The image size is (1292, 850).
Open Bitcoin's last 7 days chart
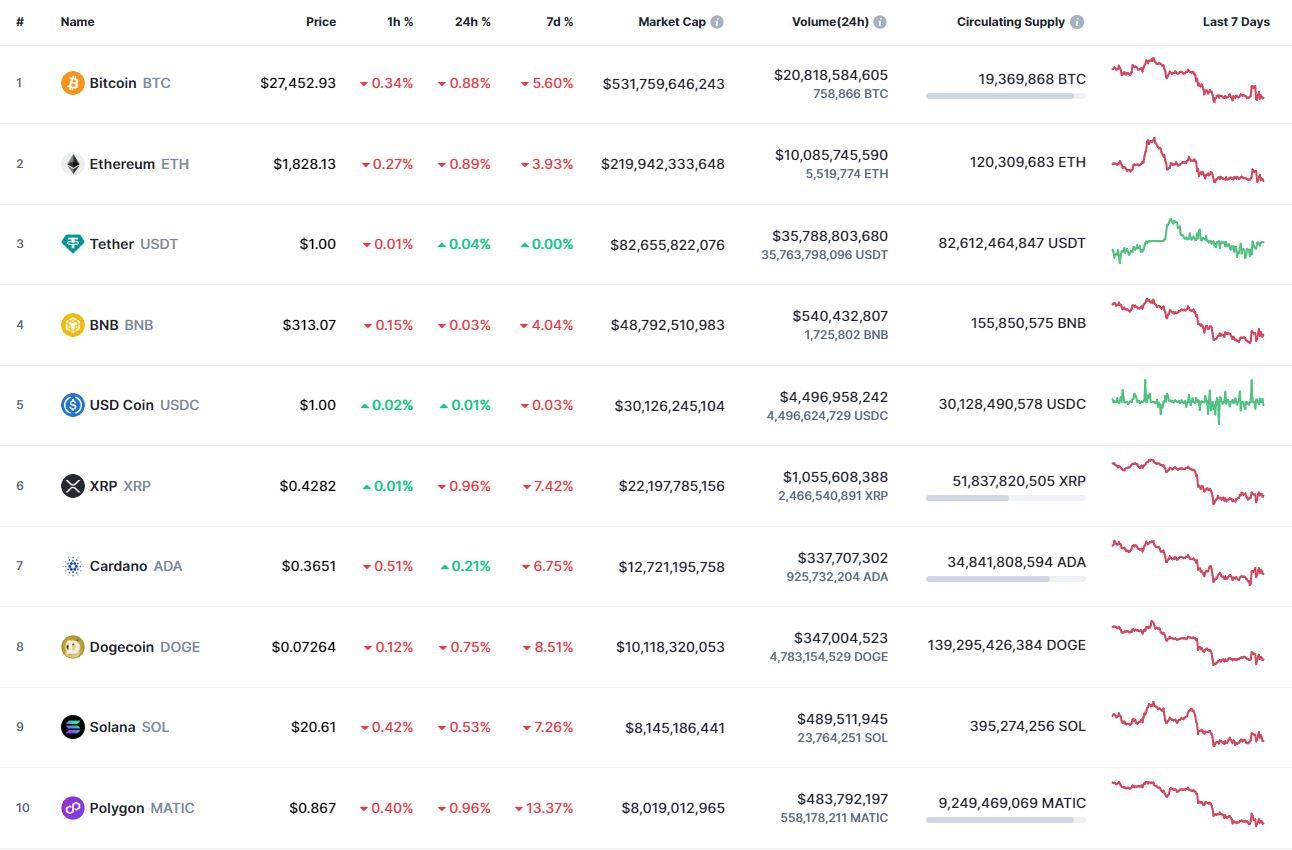(x=1187, y=81)
